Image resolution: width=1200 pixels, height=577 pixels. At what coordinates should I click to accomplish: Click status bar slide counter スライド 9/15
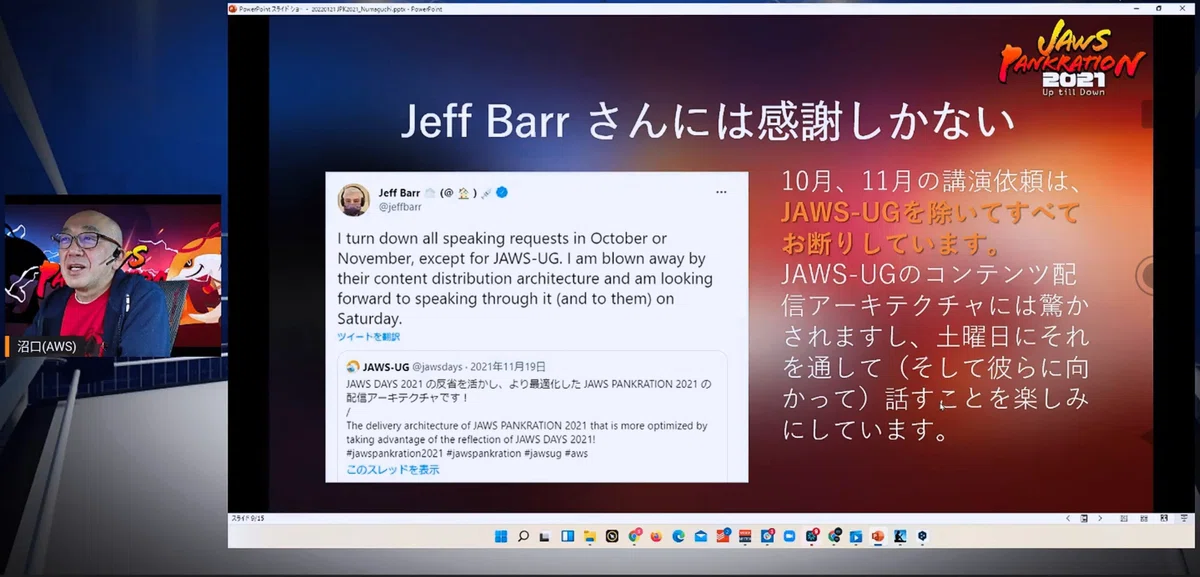click(246, 519)
